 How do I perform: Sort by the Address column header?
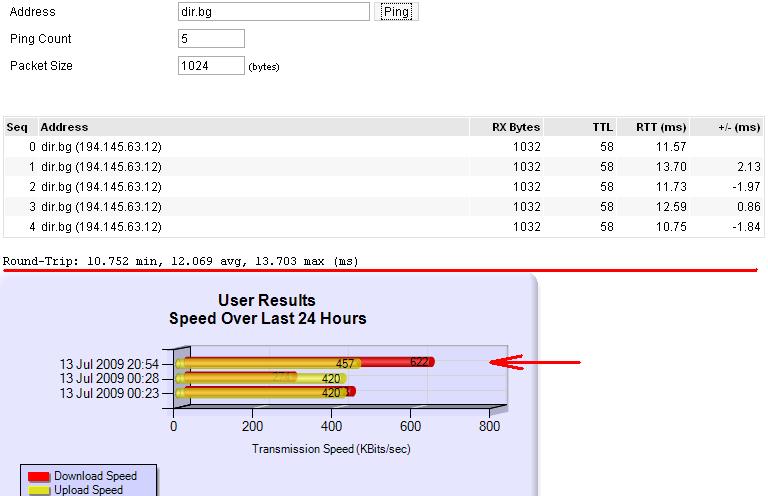click(64, 127)
